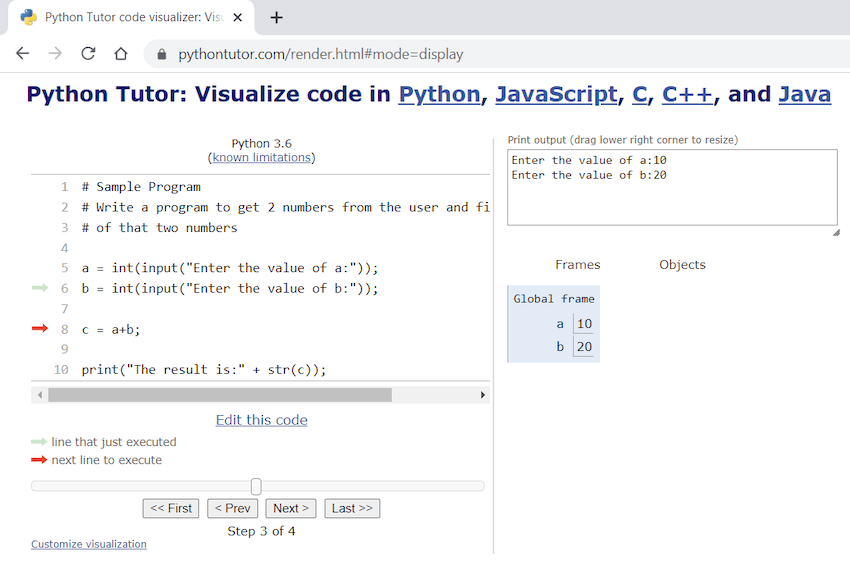Open Customize visualization link
Viewport: 850px width, 579px height.
coord(89,544)
